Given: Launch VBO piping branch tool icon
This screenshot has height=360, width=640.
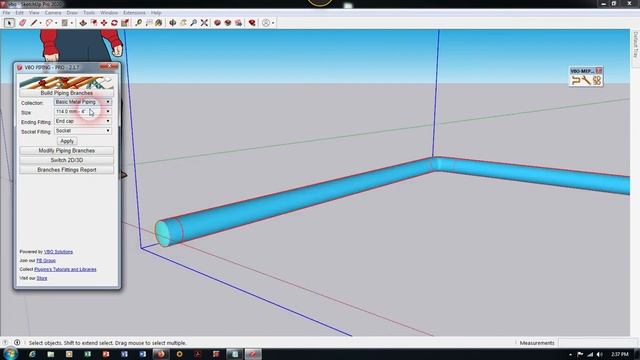Looking at the screenshot, I should (x=576, y=80).
